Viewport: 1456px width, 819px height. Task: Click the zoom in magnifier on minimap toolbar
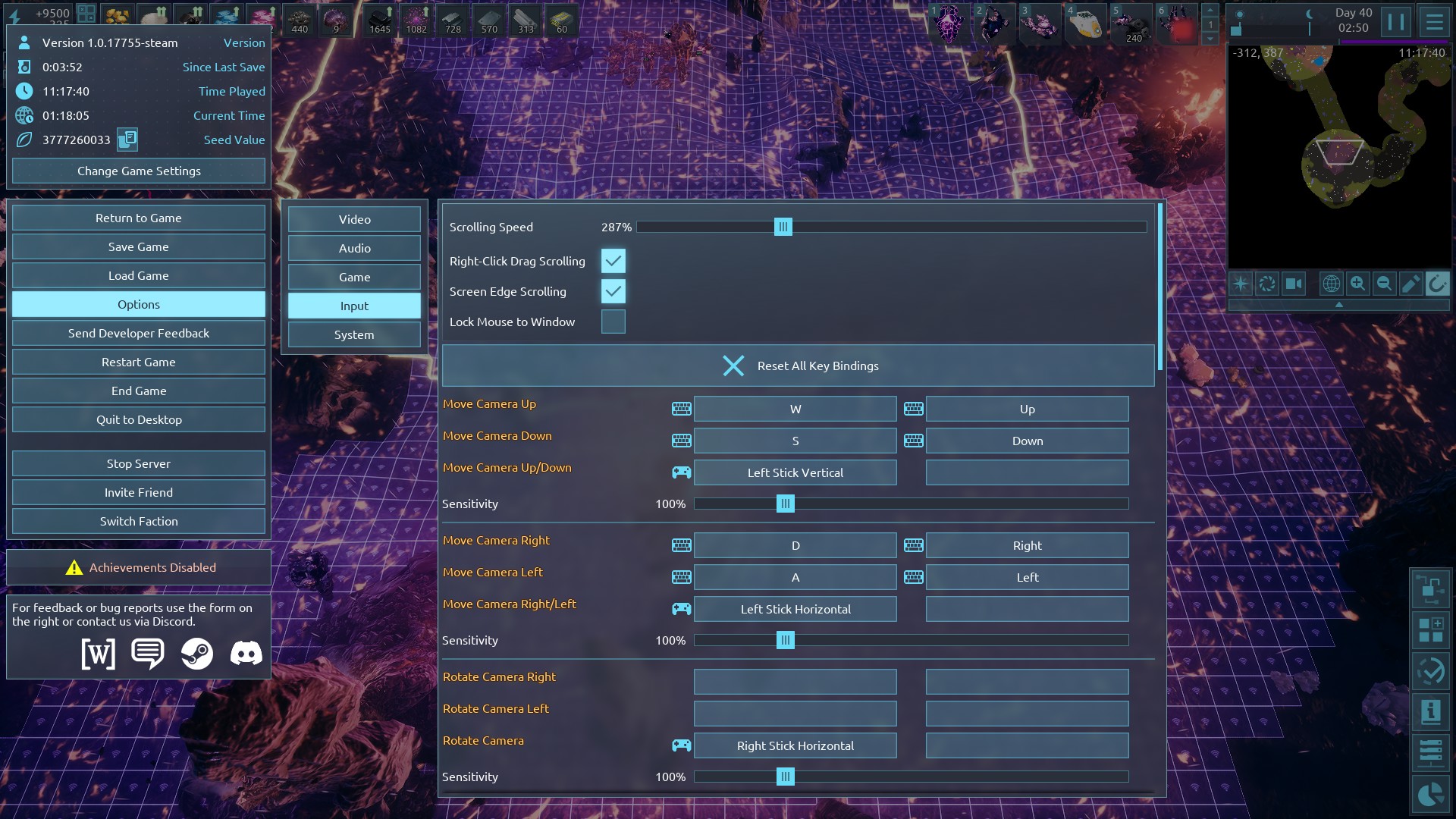coord(1357,284)
